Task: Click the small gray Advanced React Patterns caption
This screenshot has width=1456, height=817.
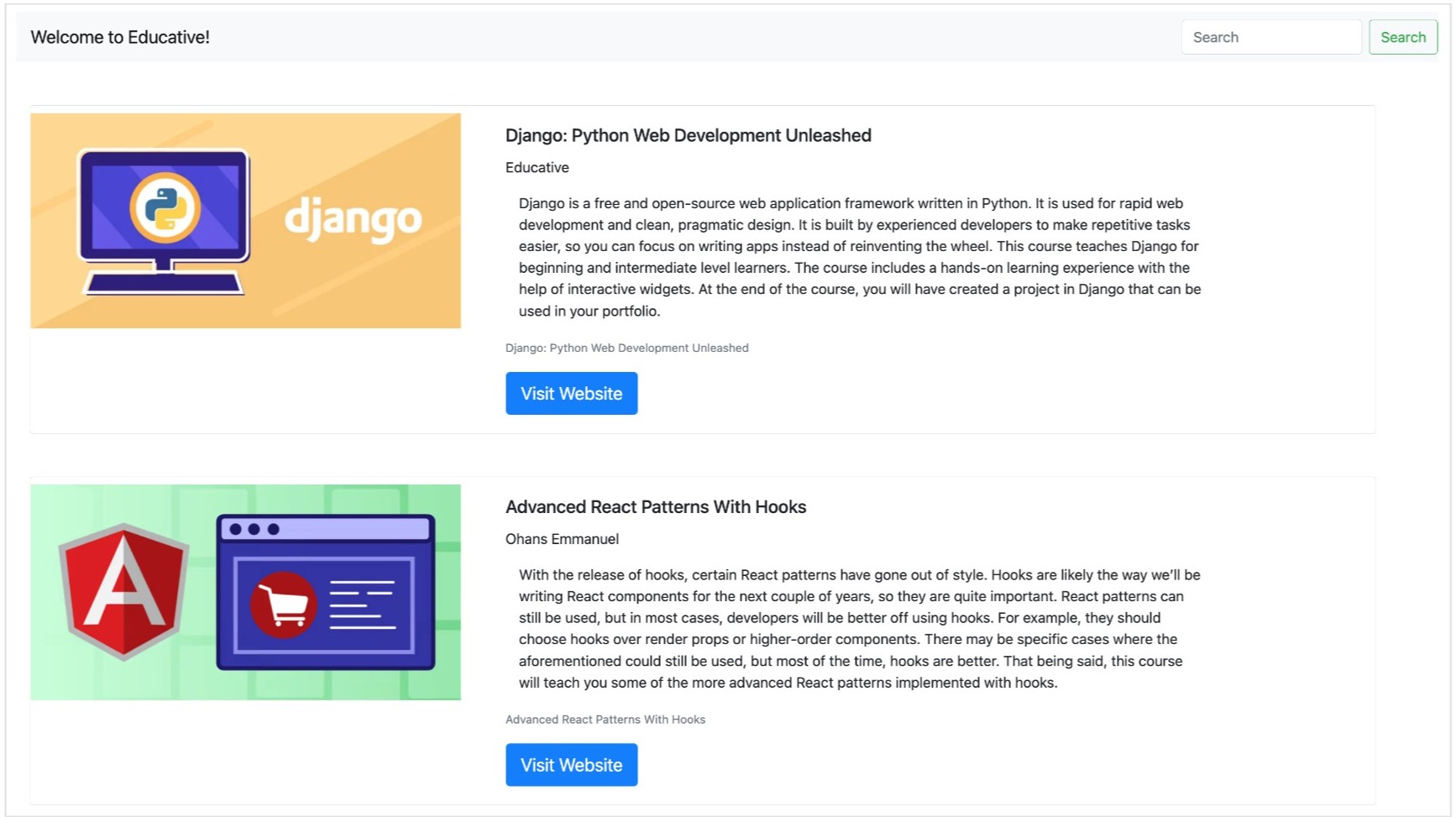Action: (605, 720)
